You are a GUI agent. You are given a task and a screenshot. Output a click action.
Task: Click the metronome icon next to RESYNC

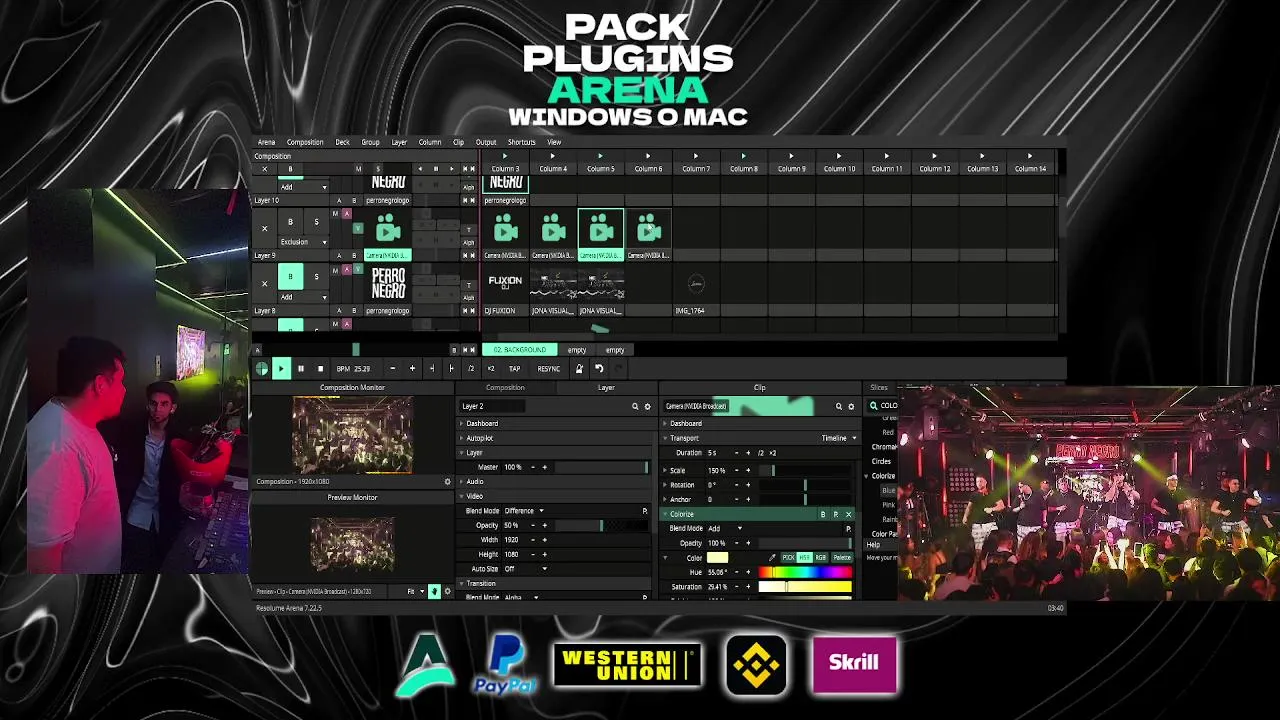[578, 368]
